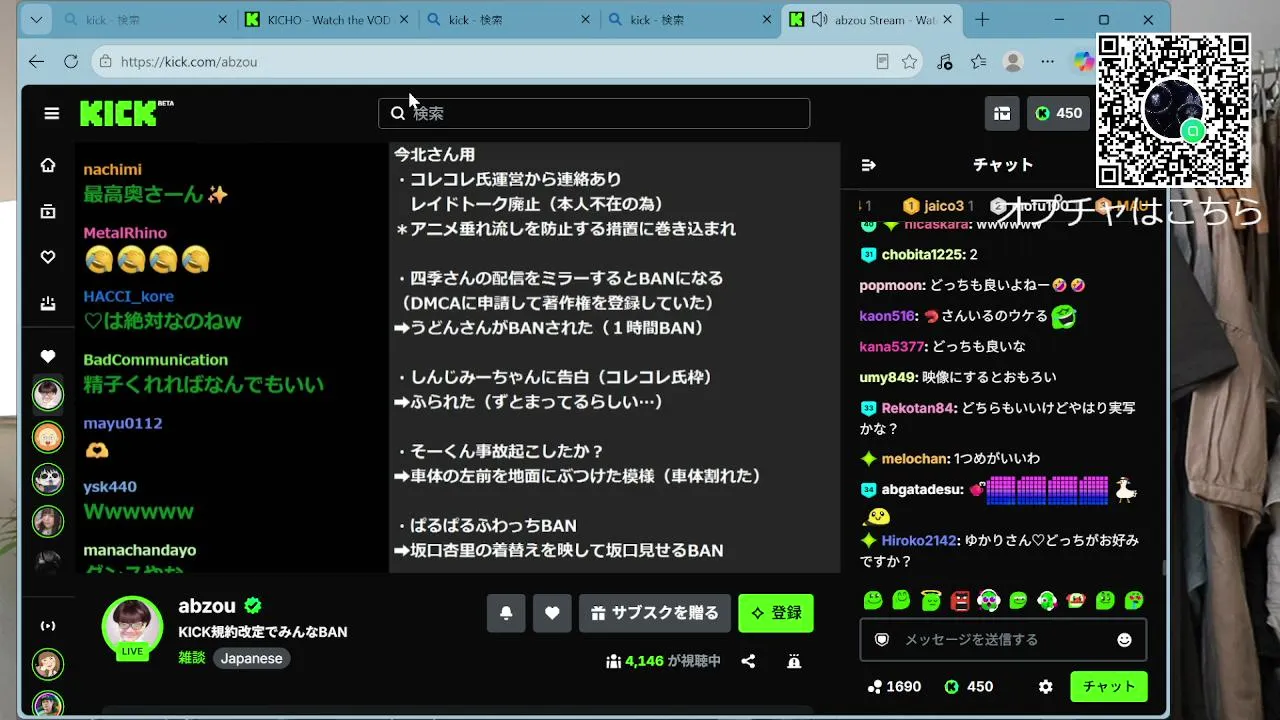Go back in the browser
1280x720 pixels.
(37, 61)
